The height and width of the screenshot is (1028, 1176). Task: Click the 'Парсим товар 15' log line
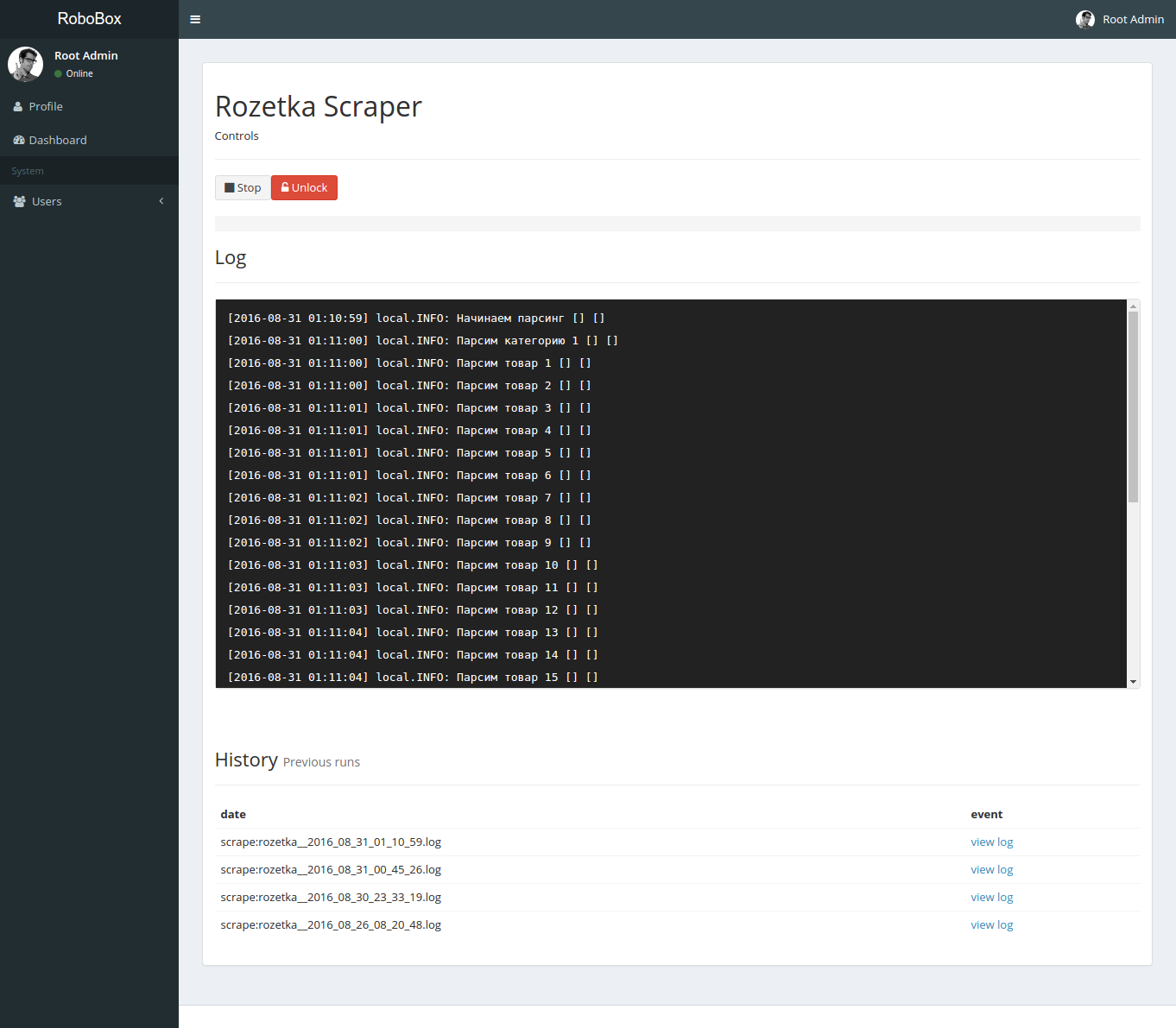(x=413, y=678)
